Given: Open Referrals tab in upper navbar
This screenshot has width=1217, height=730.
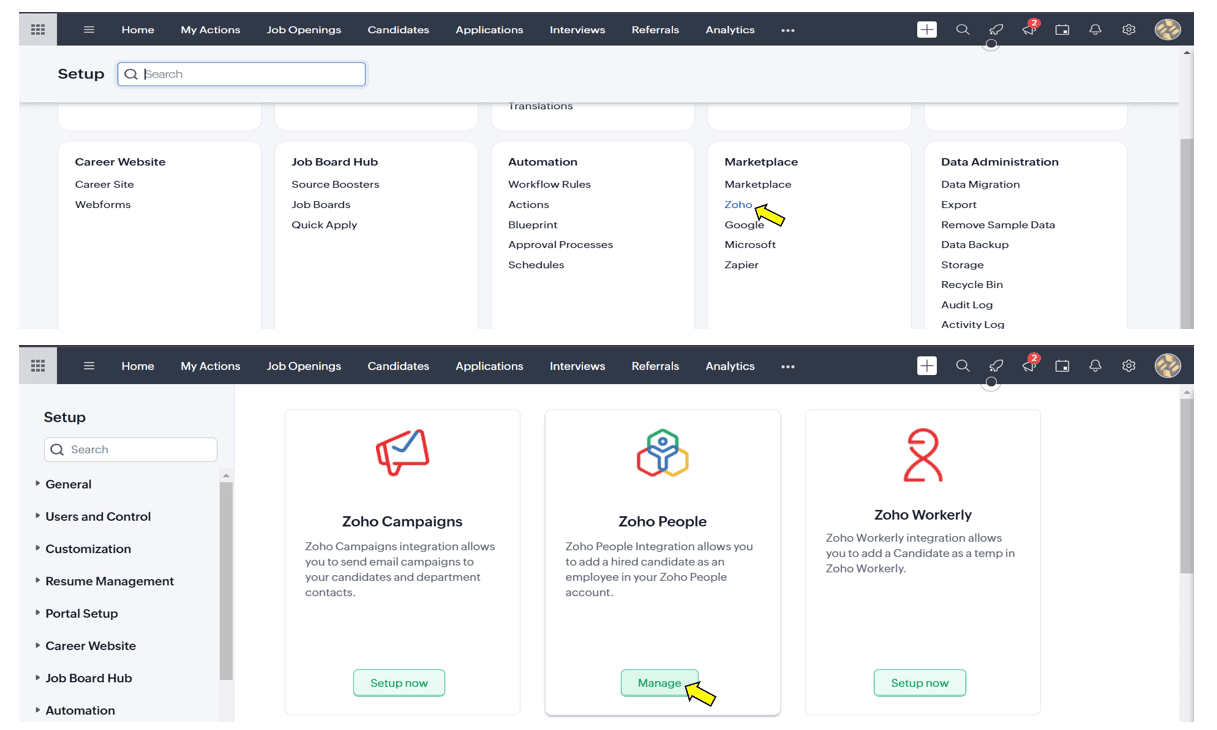Looking at the screenshot, I should coord(655,30).
